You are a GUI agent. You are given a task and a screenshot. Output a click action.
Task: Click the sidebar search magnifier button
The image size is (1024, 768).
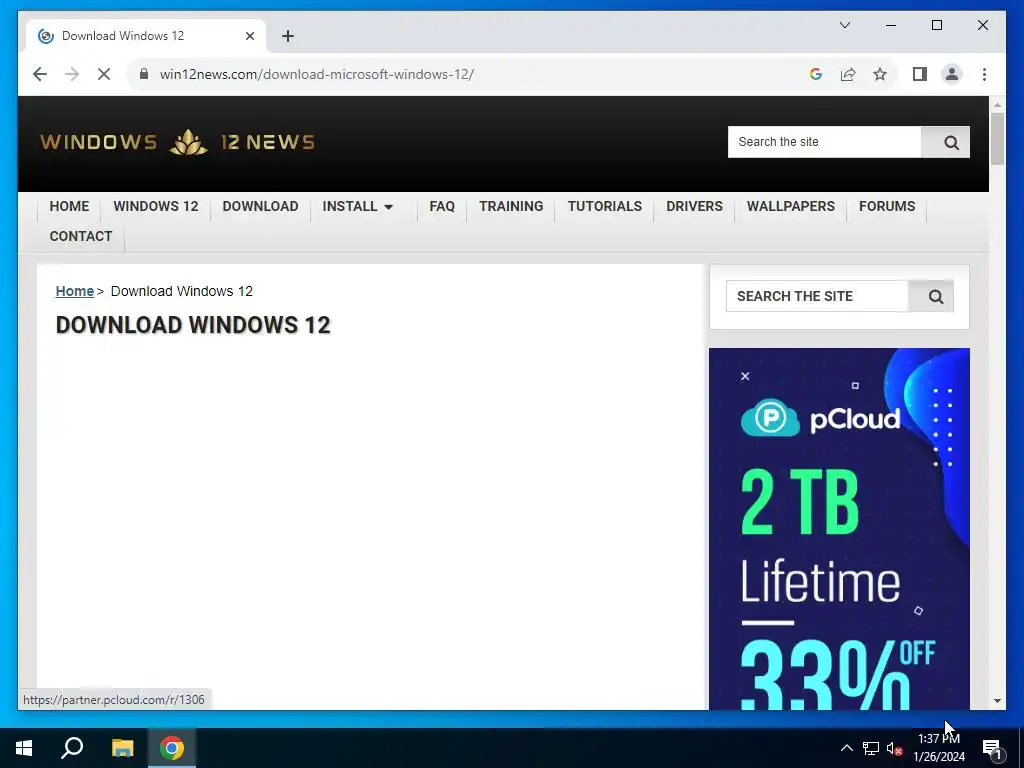click(x=935, y=296)
